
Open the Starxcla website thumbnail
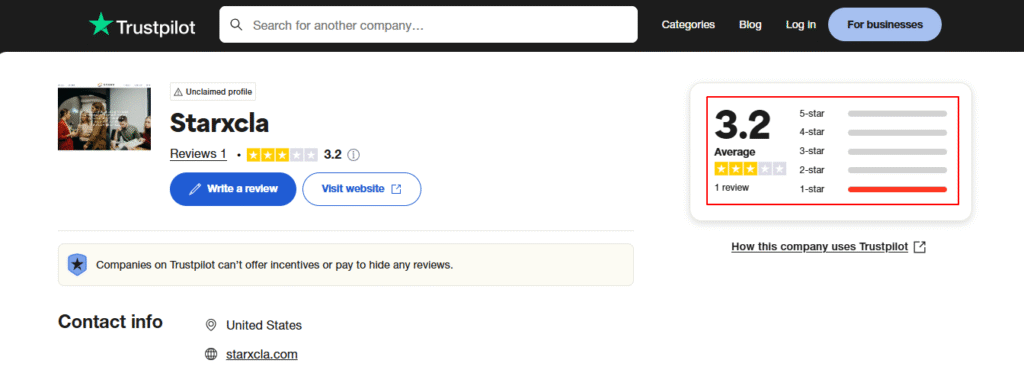point(104,117)
